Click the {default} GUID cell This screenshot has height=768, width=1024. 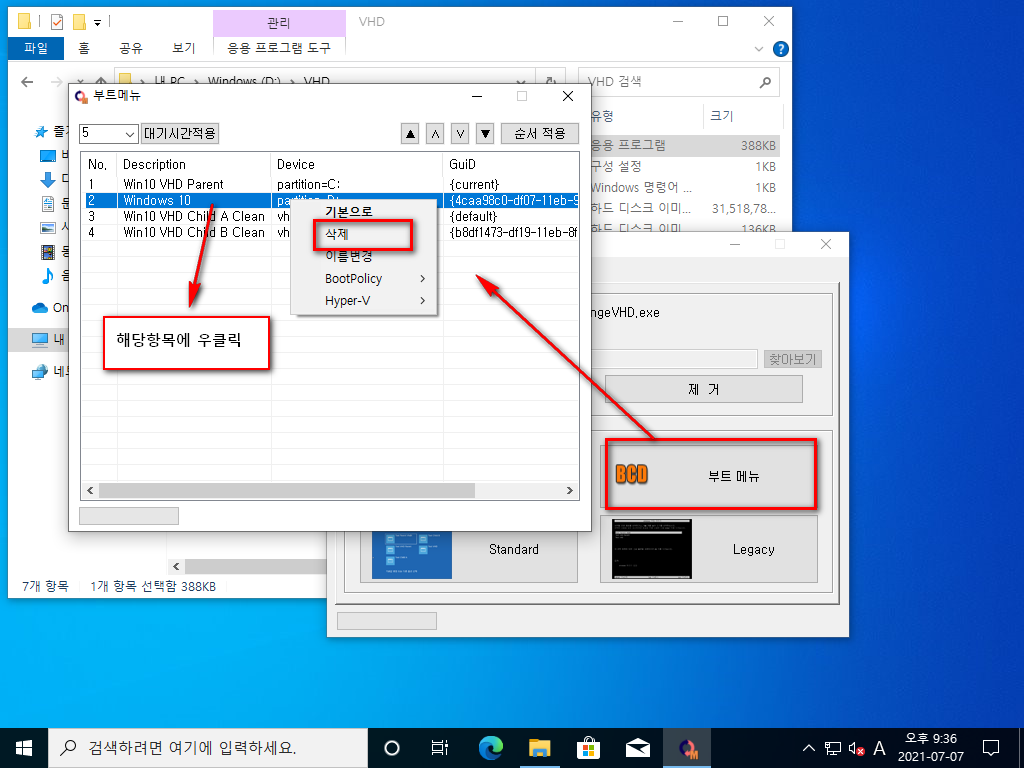(x=473, y=216)
